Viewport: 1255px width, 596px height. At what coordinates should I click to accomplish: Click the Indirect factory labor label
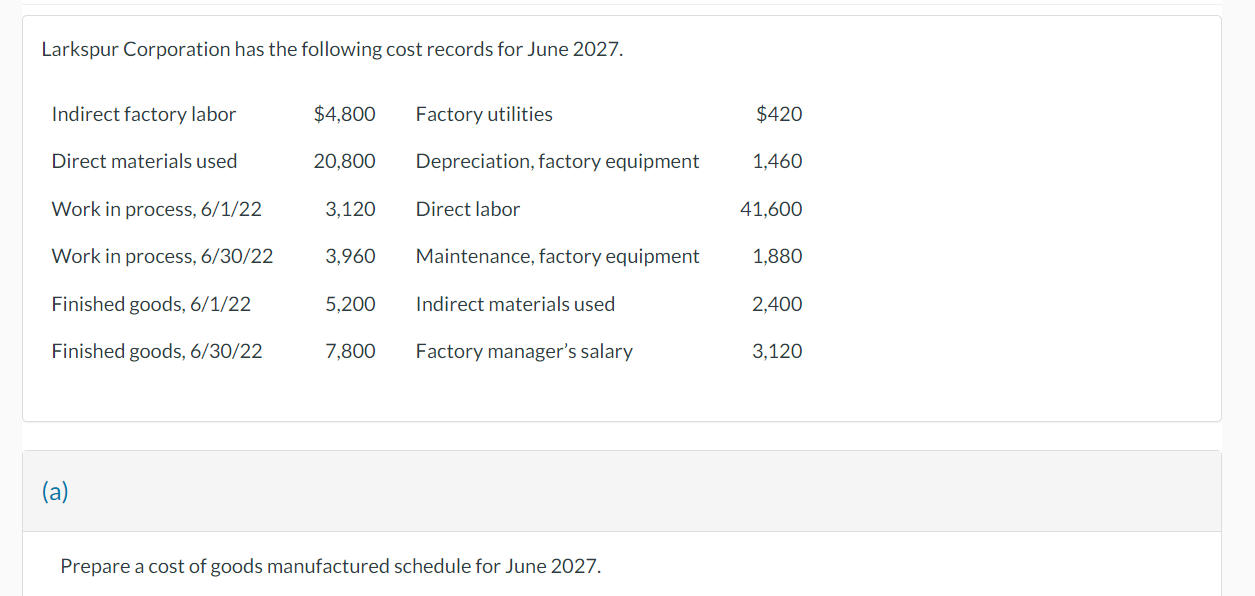pos(143,114)
